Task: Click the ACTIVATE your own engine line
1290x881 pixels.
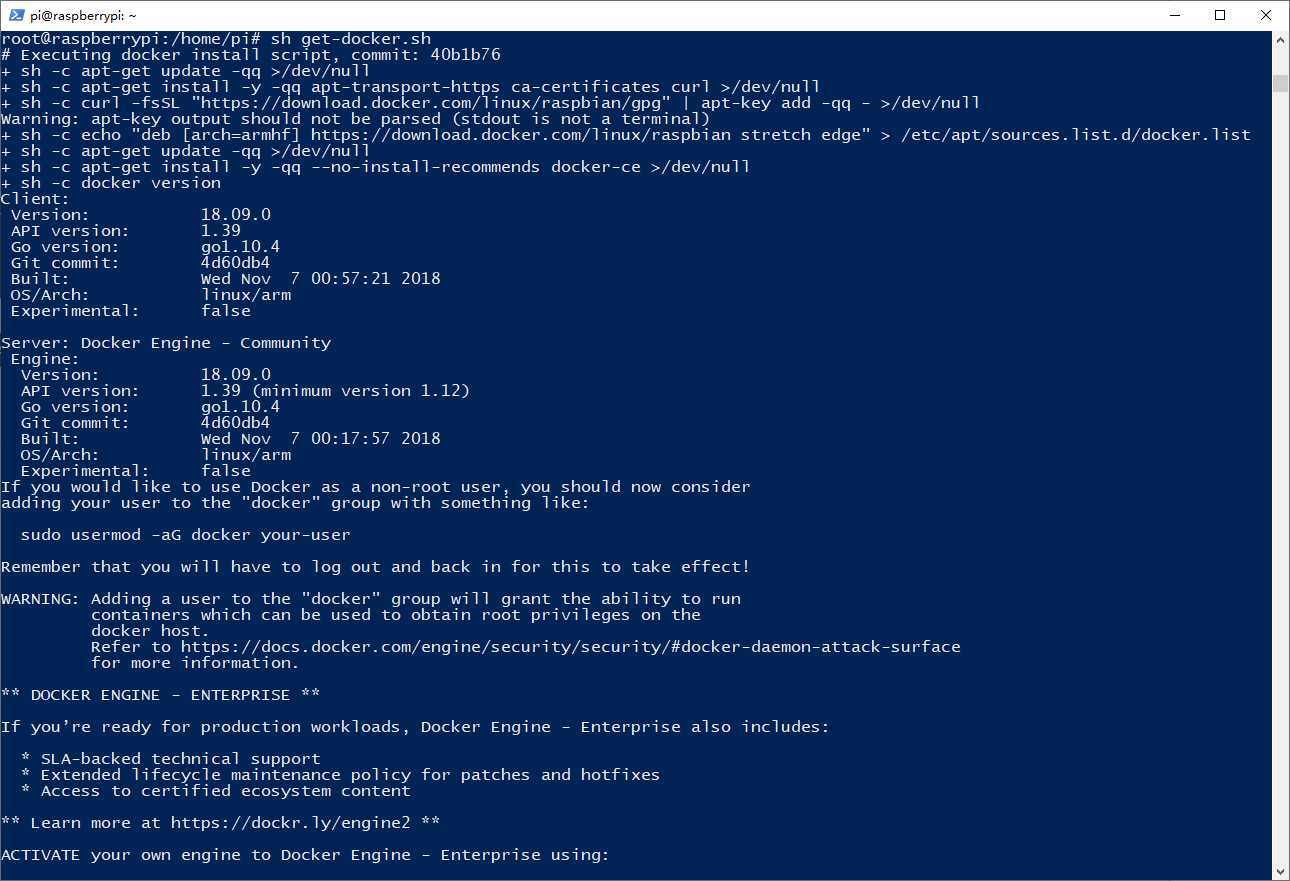Action: (x=305, y=855)
